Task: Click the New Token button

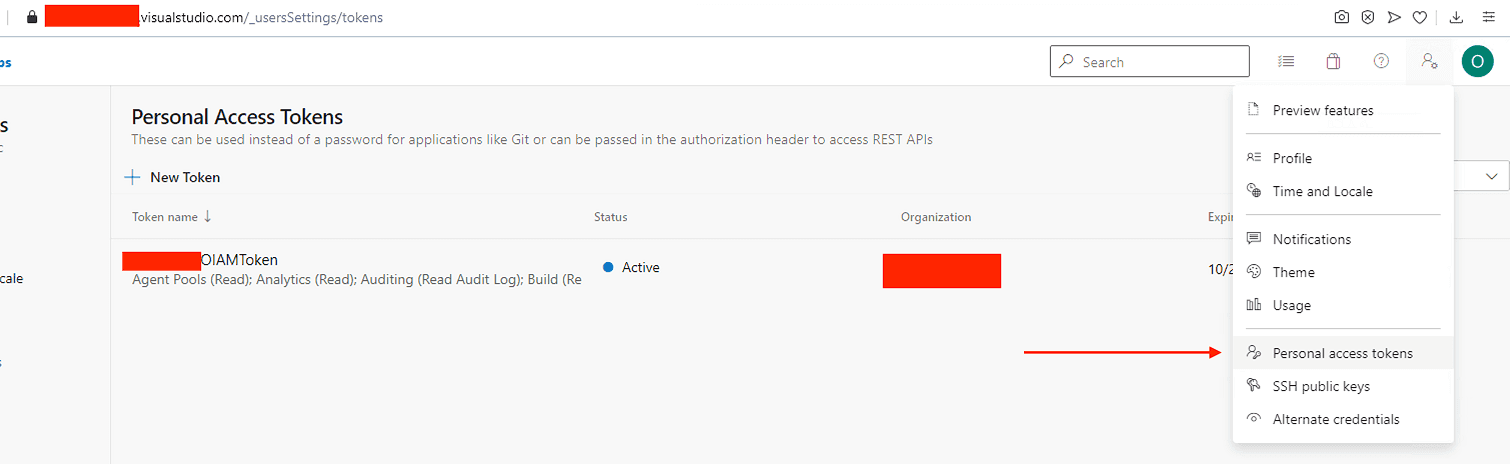Action: [x=172, y=177]
